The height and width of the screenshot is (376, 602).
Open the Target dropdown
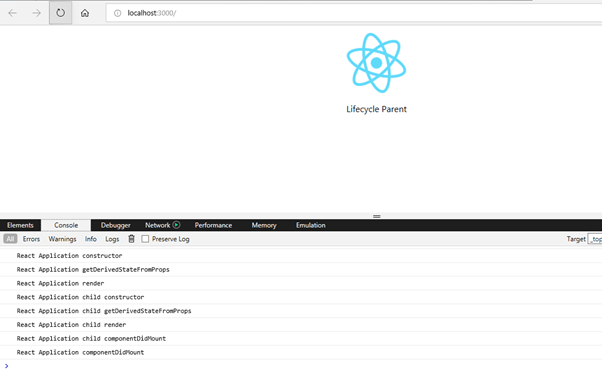(595, 239)
